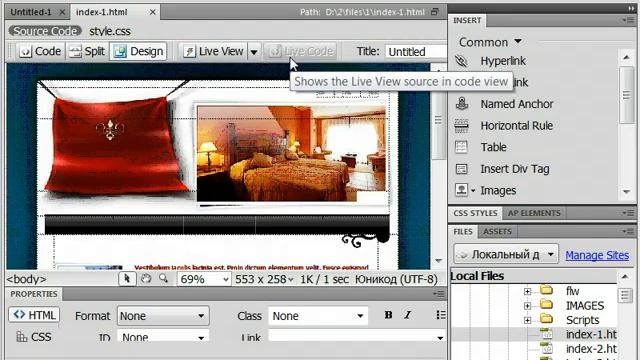This screenshot has height=360, width=640.
Task: Edit the document Title field
Action: tap(416, 52)
